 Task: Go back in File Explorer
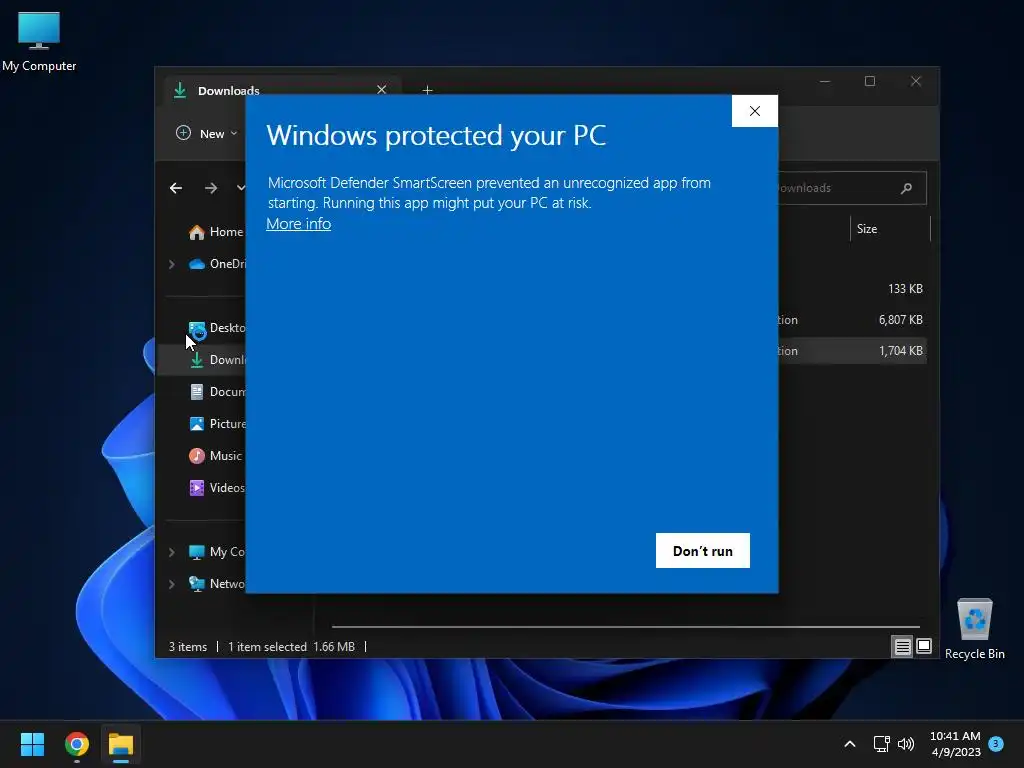click(x=176, y=188)
